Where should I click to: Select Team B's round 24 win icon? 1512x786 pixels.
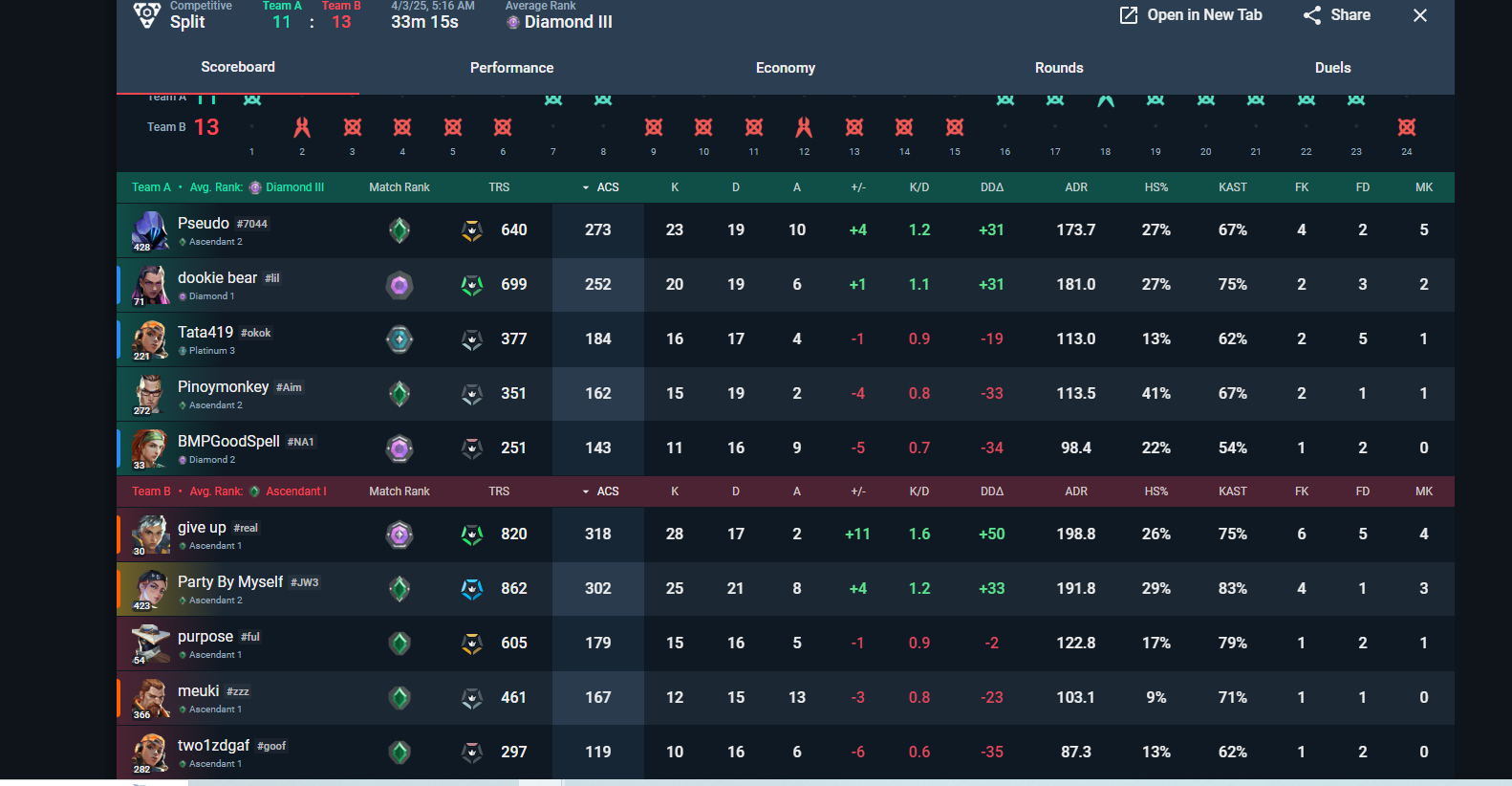click(x=1407, y=127)
